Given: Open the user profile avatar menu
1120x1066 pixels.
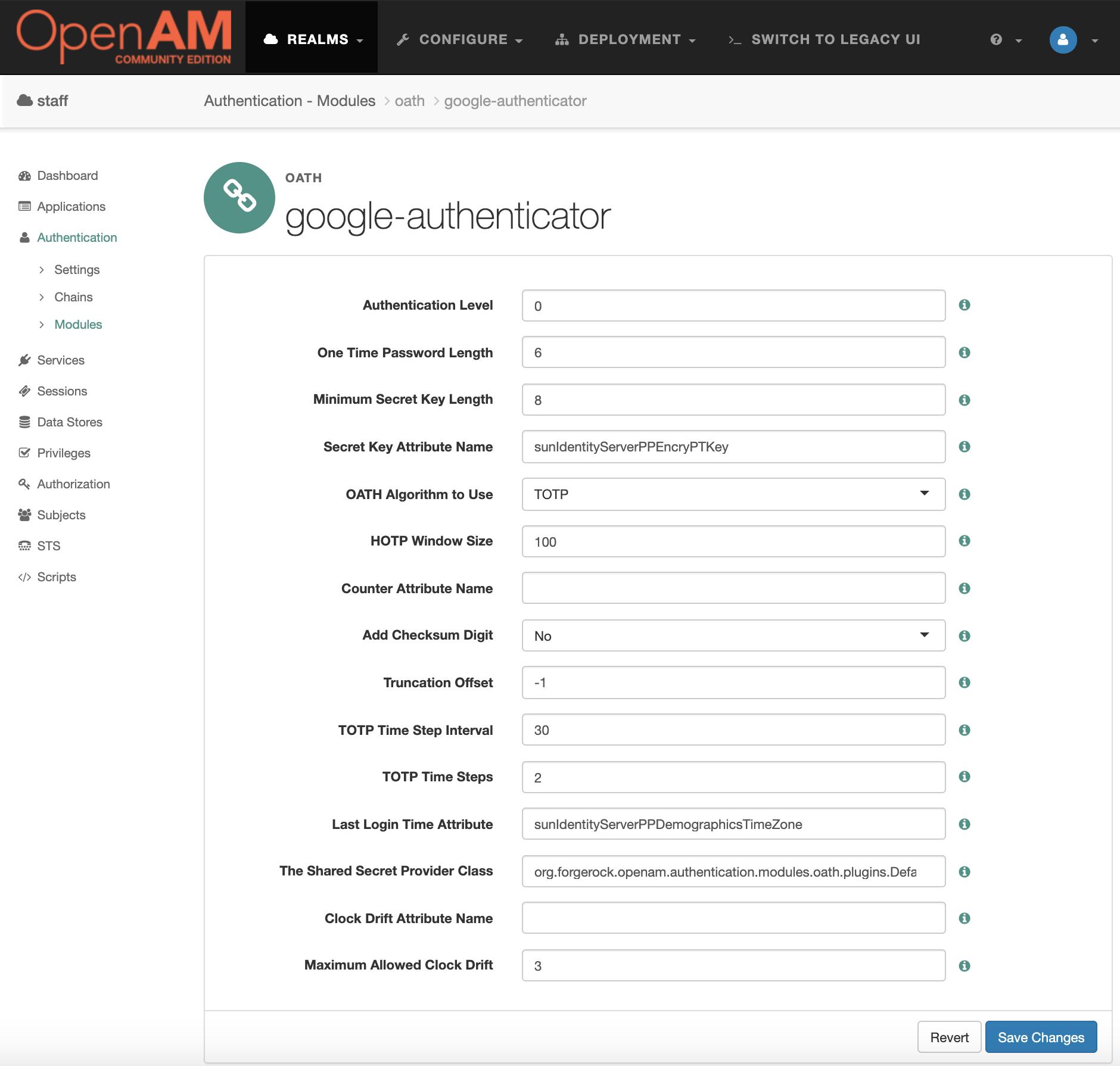Looking at the screenshot, I should (x=1074, y=40).
